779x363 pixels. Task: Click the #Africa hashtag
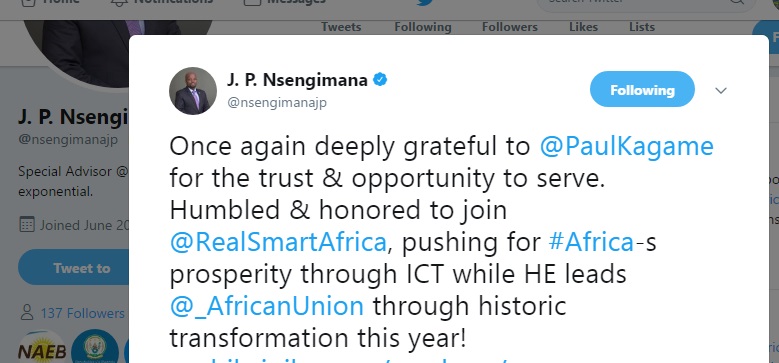591,242
